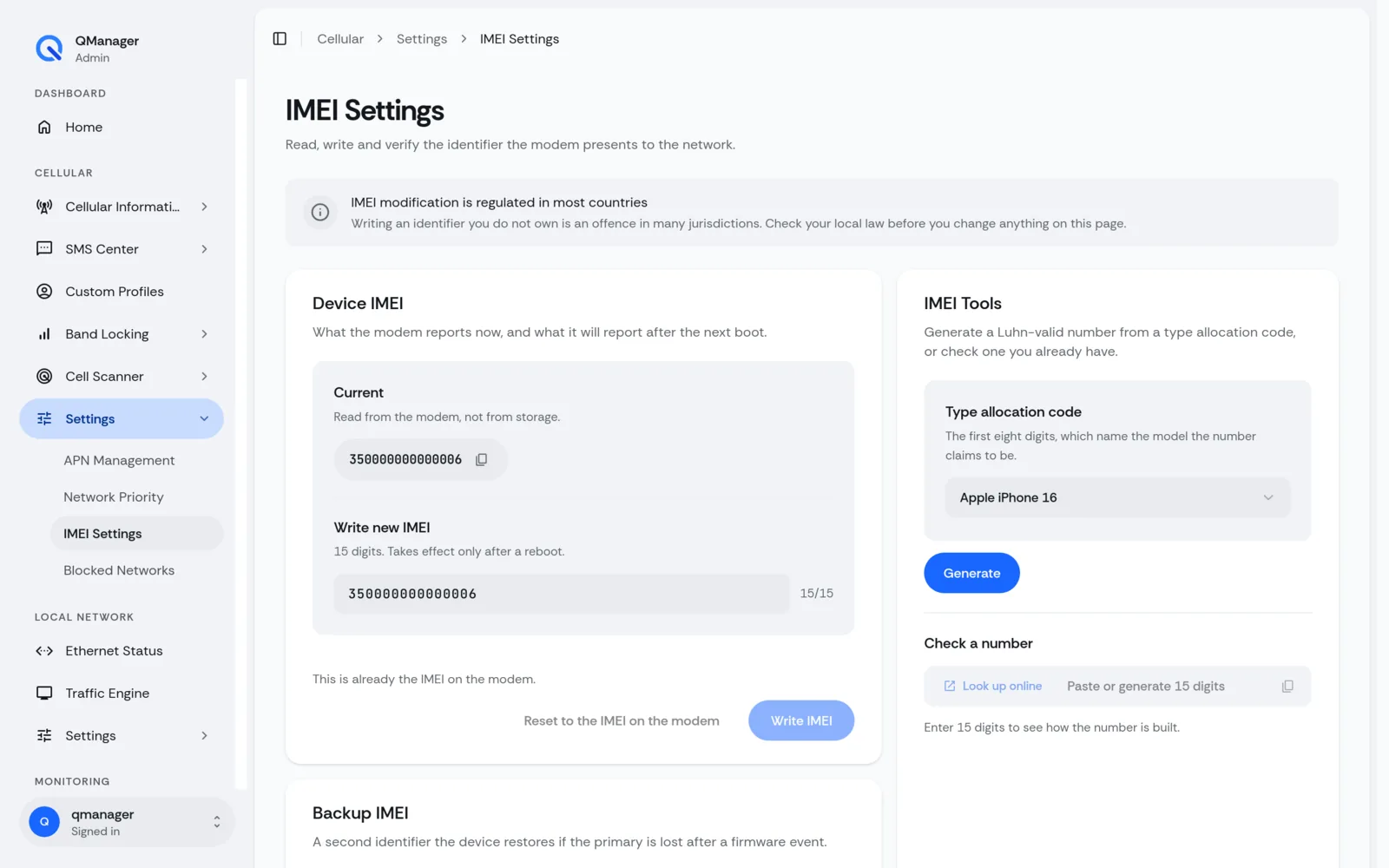Click the info icon in warning banner
This screenshot has width=1389, height=868.
tap(320, 213)
